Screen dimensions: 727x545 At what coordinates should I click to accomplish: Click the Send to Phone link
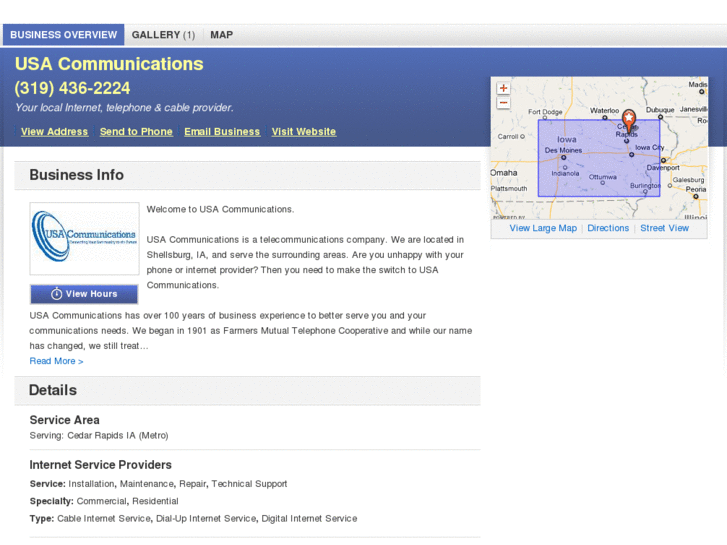pyautogui.click(x=136, y=132)
